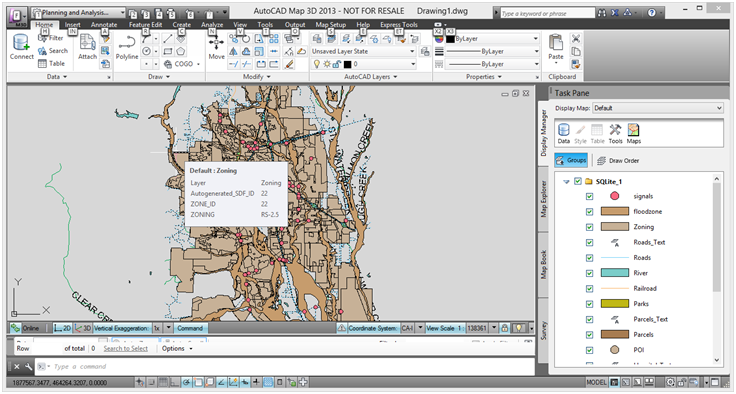
Task: Click the Command button on status bar
Action: pyautogui.click(x=190, y=328)
